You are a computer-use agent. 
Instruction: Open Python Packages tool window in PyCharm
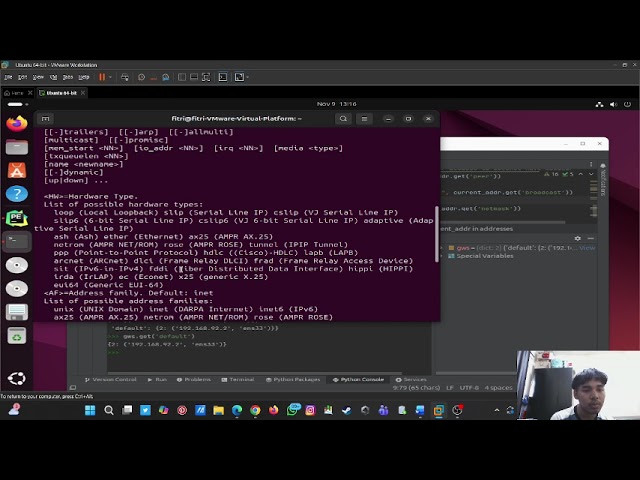[293, 380]
